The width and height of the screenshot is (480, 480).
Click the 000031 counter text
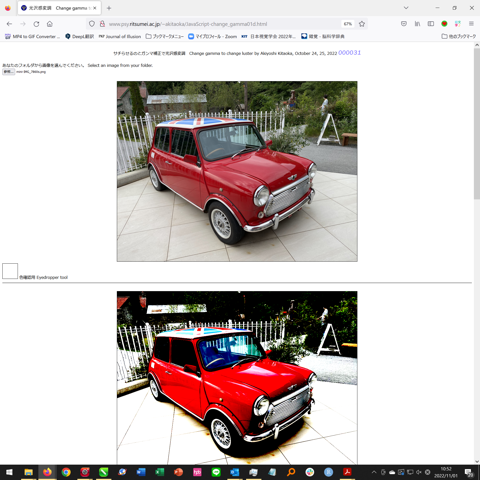(349, 53)
